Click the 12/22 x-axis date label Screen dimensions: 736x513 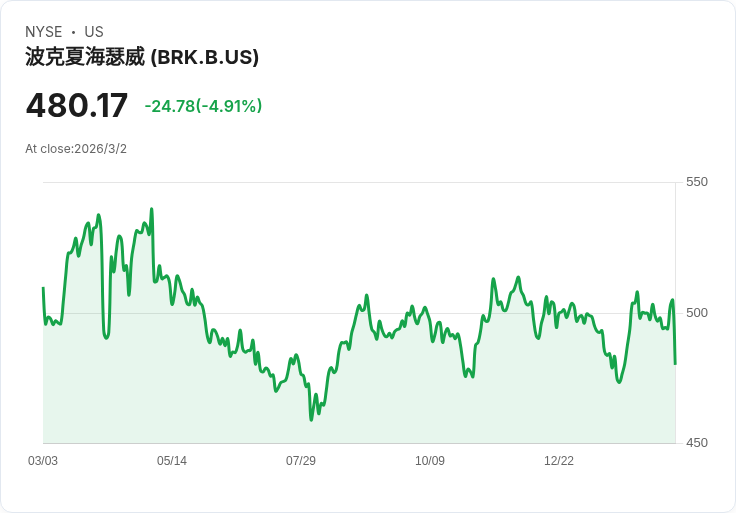559,460
